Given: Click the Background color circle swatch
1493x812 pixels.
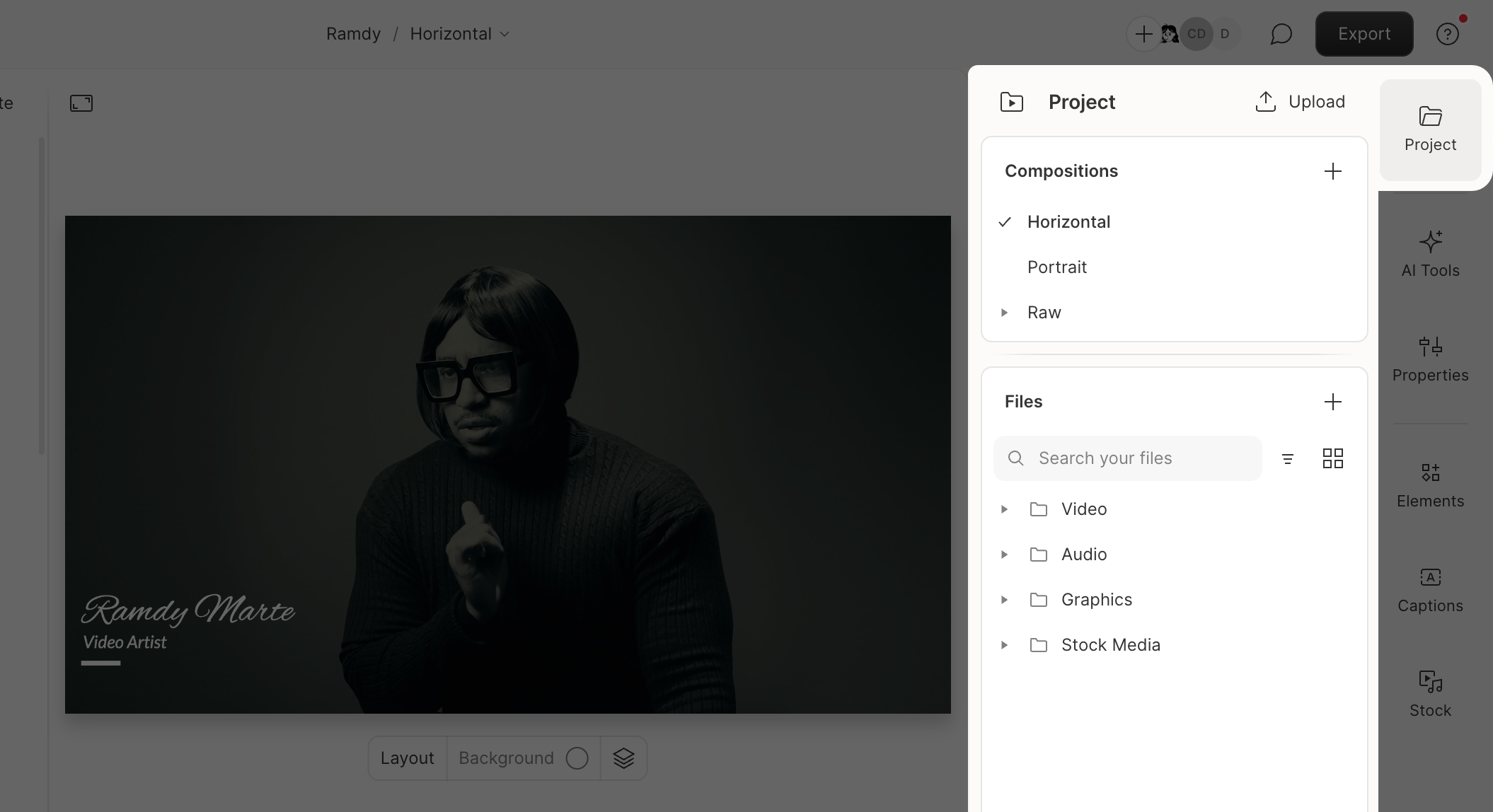Looking at the screenshot, I should click(x=577, y=758).
